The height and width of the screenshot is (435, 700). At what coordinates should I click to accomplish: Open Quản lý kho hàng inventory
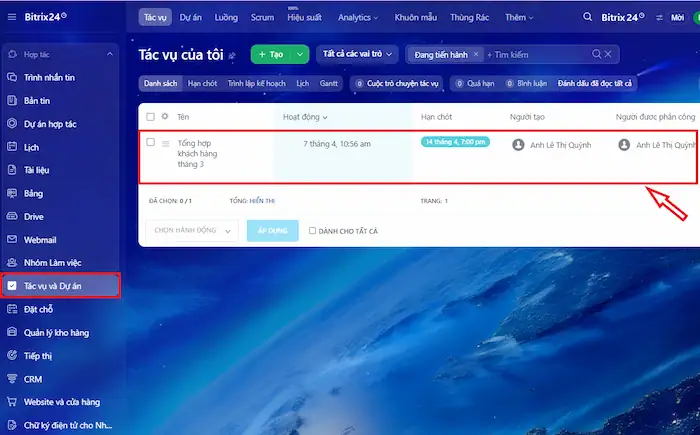pyautogui.click(x=56, y=332)
